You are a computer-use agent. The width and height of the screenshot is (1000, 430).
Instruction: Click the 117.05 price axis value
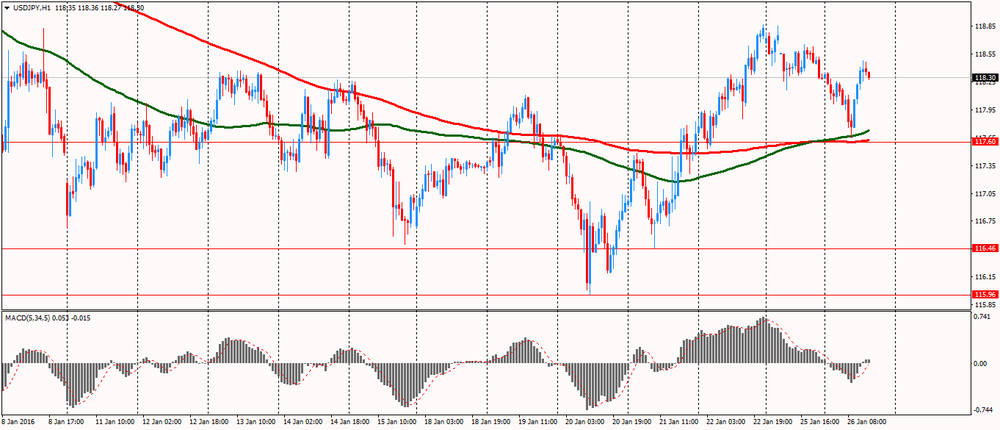click(x=984, y=194)
